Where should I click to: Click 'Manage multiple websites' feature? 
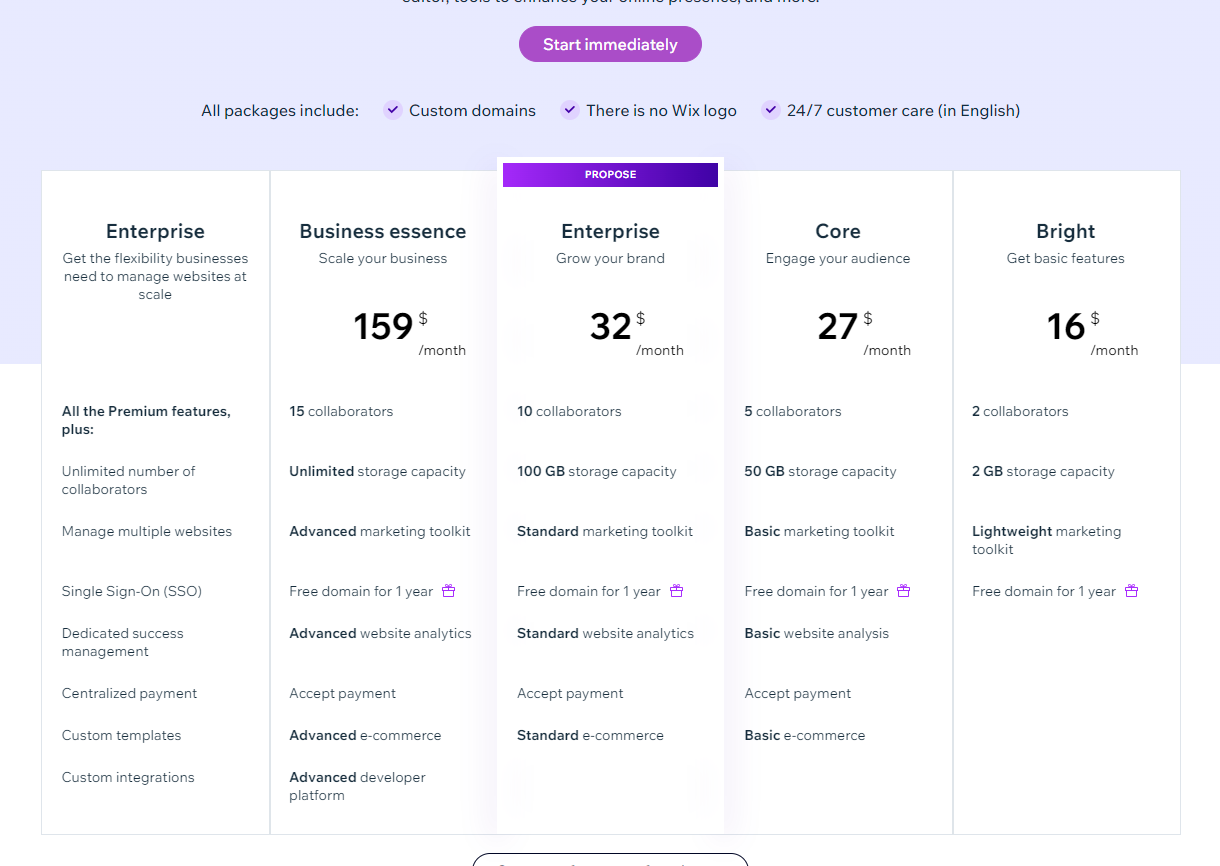click(147, 531)
